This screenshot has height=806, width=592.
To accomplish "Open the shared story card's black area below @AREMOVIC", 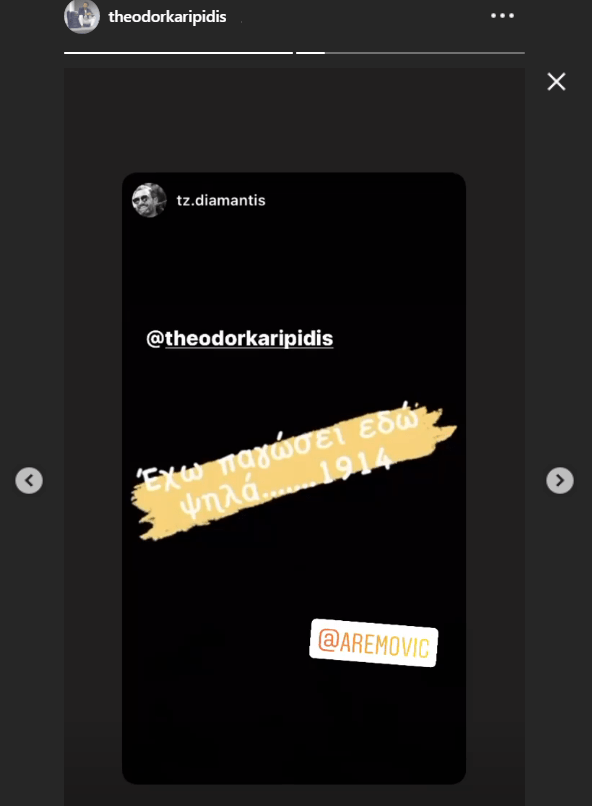I will [294, 725].
